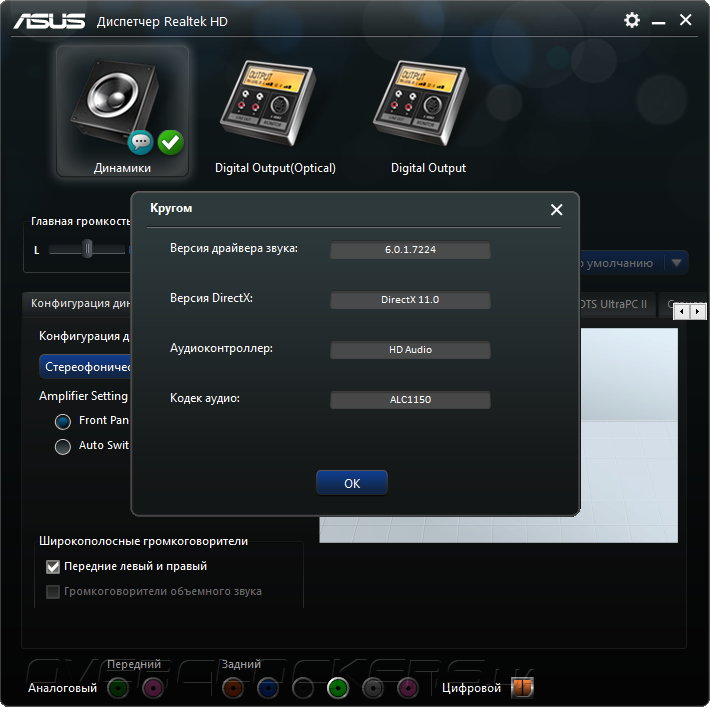Select the Auto Switch amplifier radio button
The image size is (710, 707).
pos(62,447)
